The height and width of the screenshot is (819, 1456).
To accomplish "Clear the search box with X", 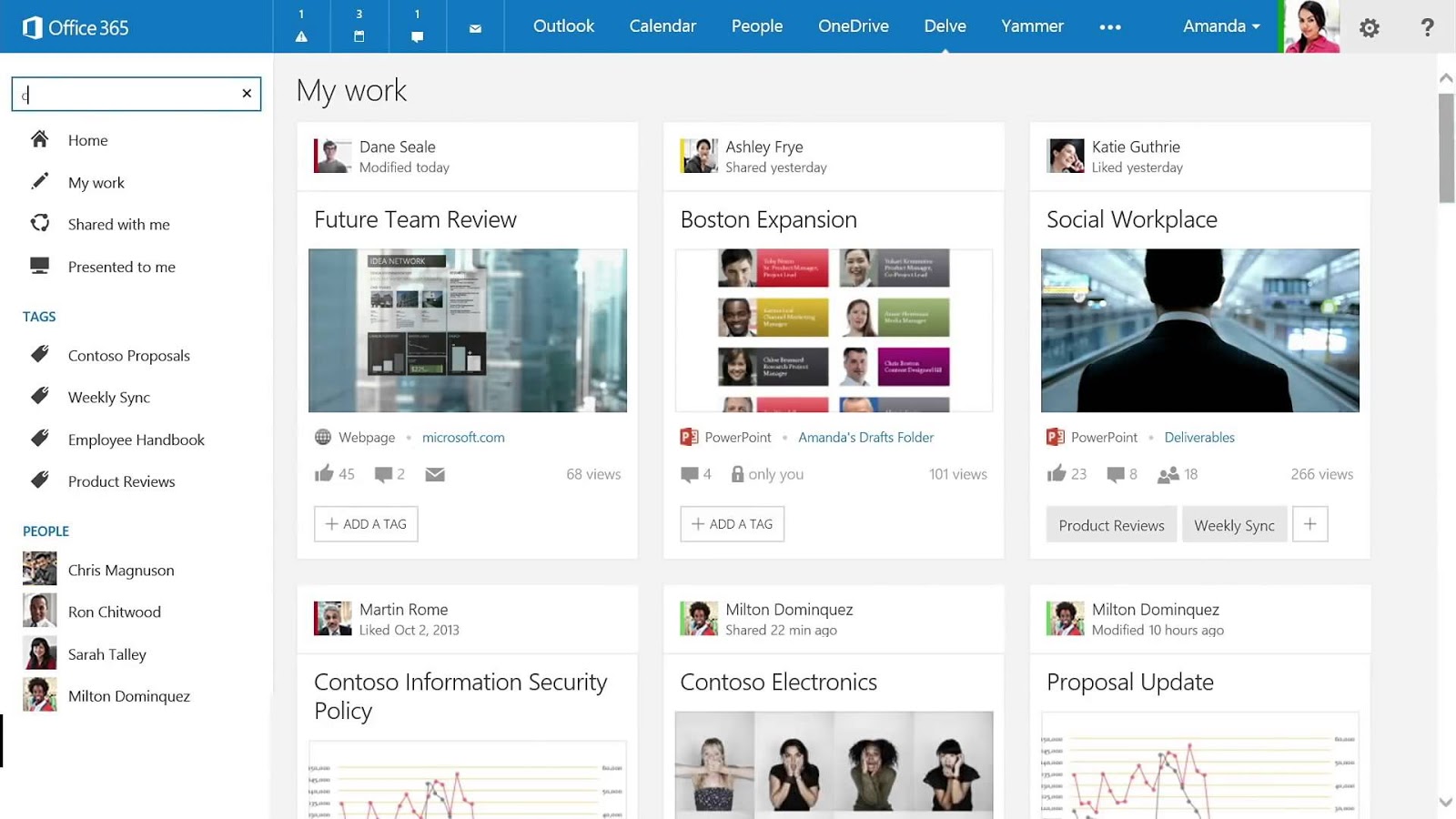I will (247, 93).
